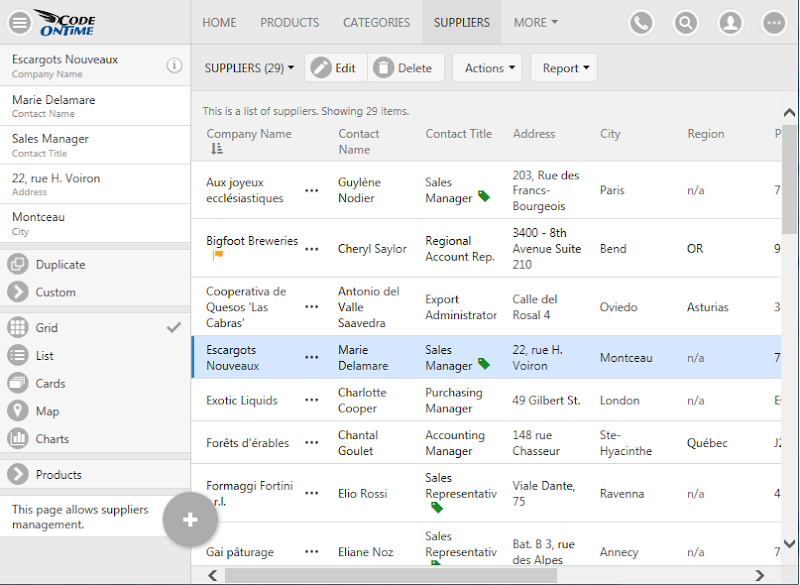Image resolution: width=800 pixels, height=585 pixels.
Task: Open the Report dropdown
Action: pyautogui.click(x=564, y=68)
